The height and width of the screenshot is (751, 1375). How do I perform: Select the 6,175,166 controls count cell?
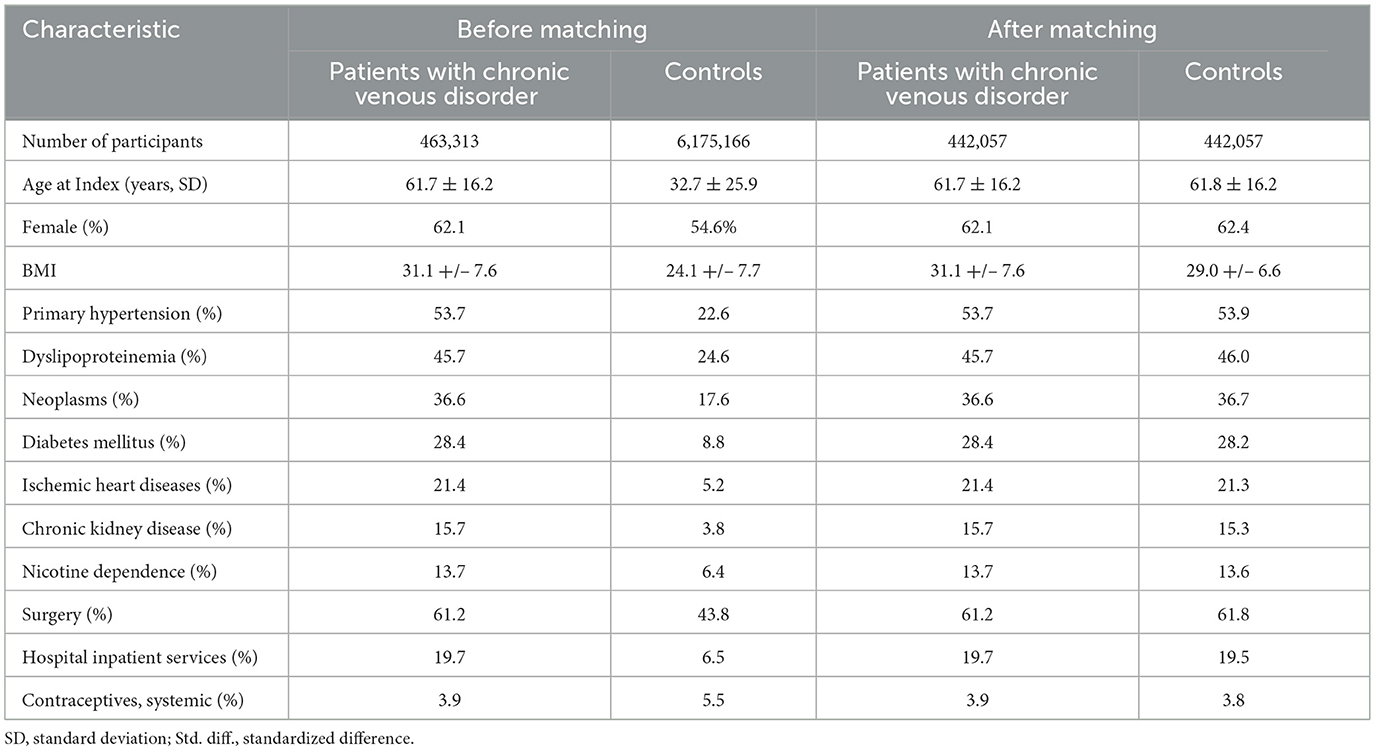(713, 142)
